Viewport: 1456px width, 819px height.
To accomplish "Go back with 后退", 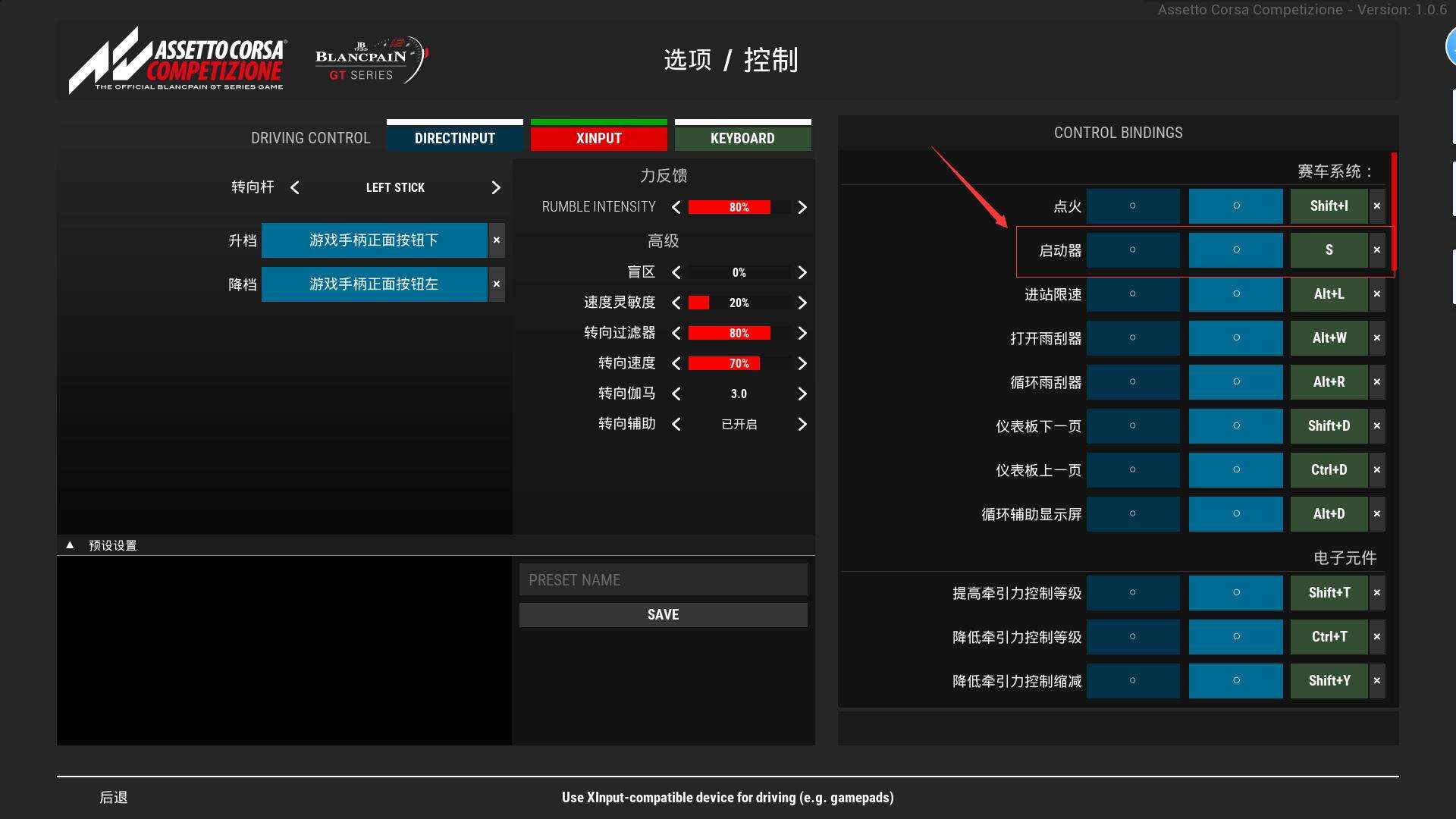I will tap(114, 798).
